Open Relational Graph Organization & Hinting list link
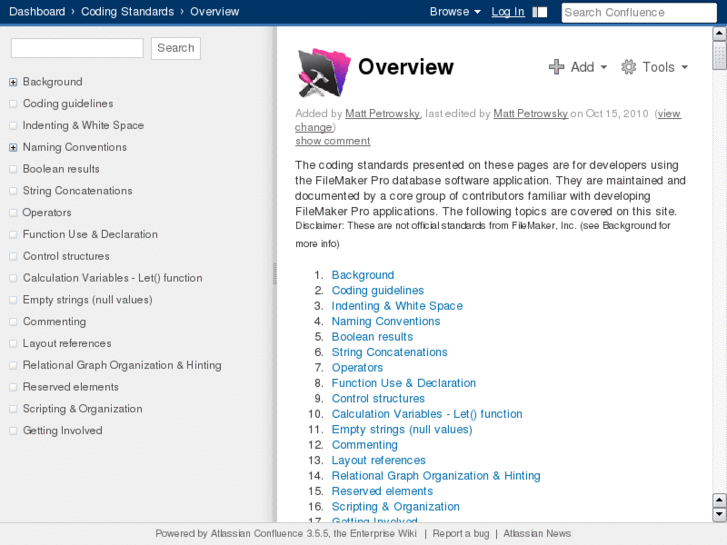The width and height of the screenshot is (727, 545). point(436,476)
